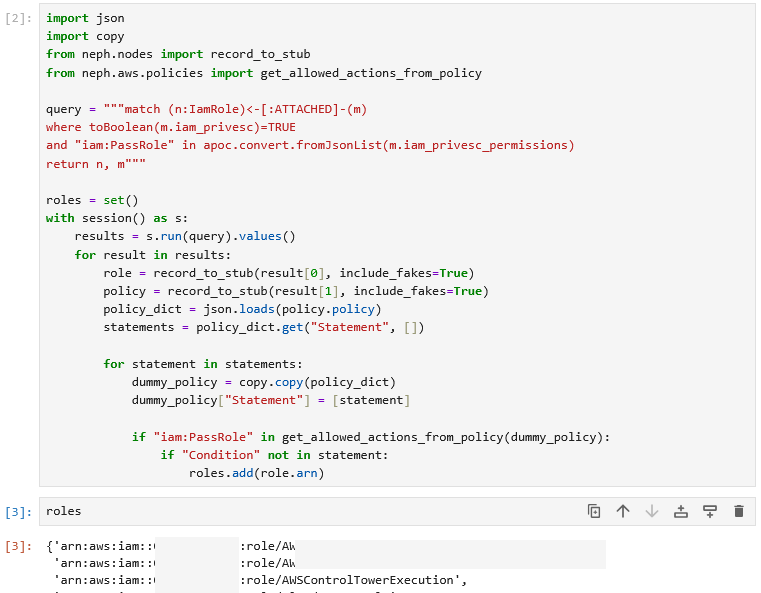This screenshot has width=761, height=593.
Task: Move the roles cell up
Action: (623, 511)
